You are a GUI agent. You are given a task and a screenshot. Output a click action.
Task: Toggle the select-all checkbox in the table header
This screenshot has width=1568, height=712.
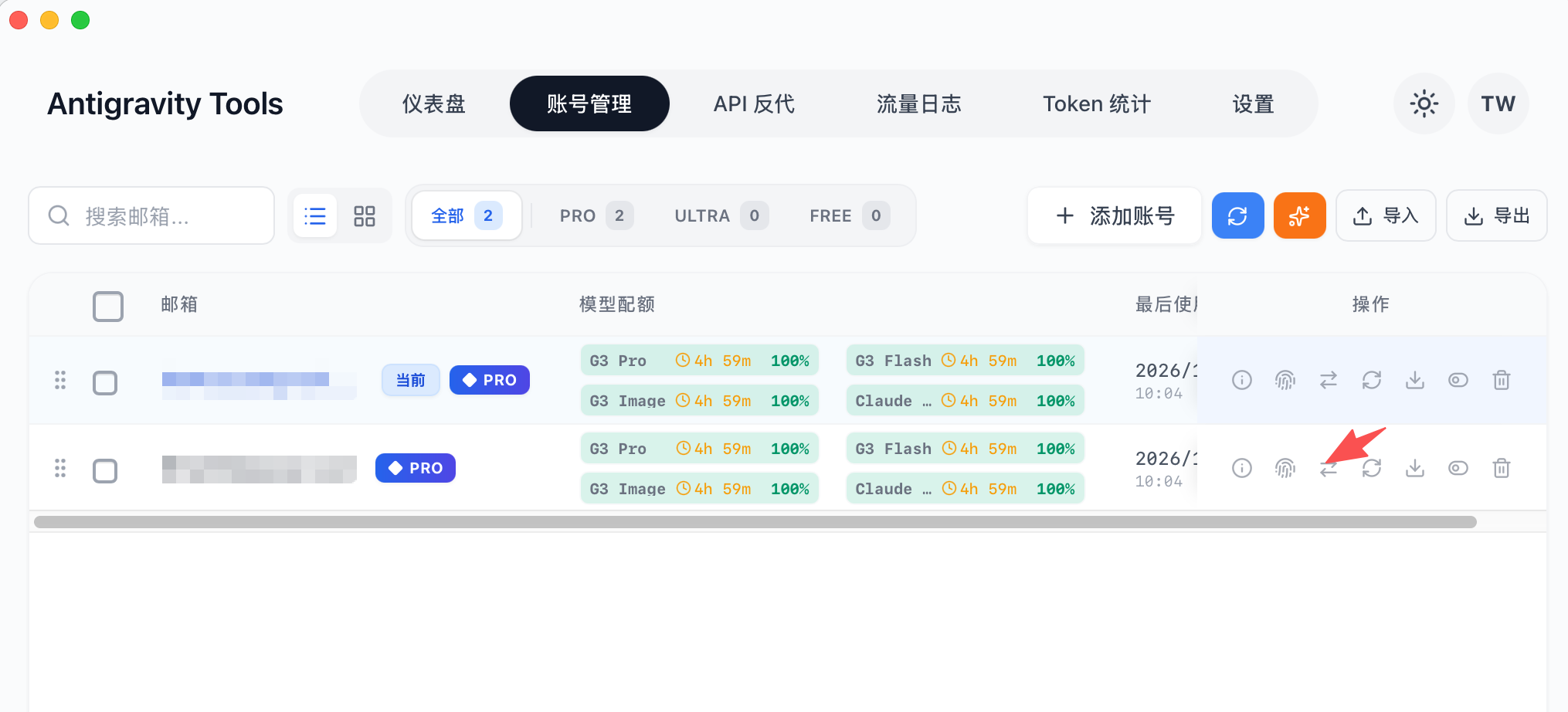108,306
